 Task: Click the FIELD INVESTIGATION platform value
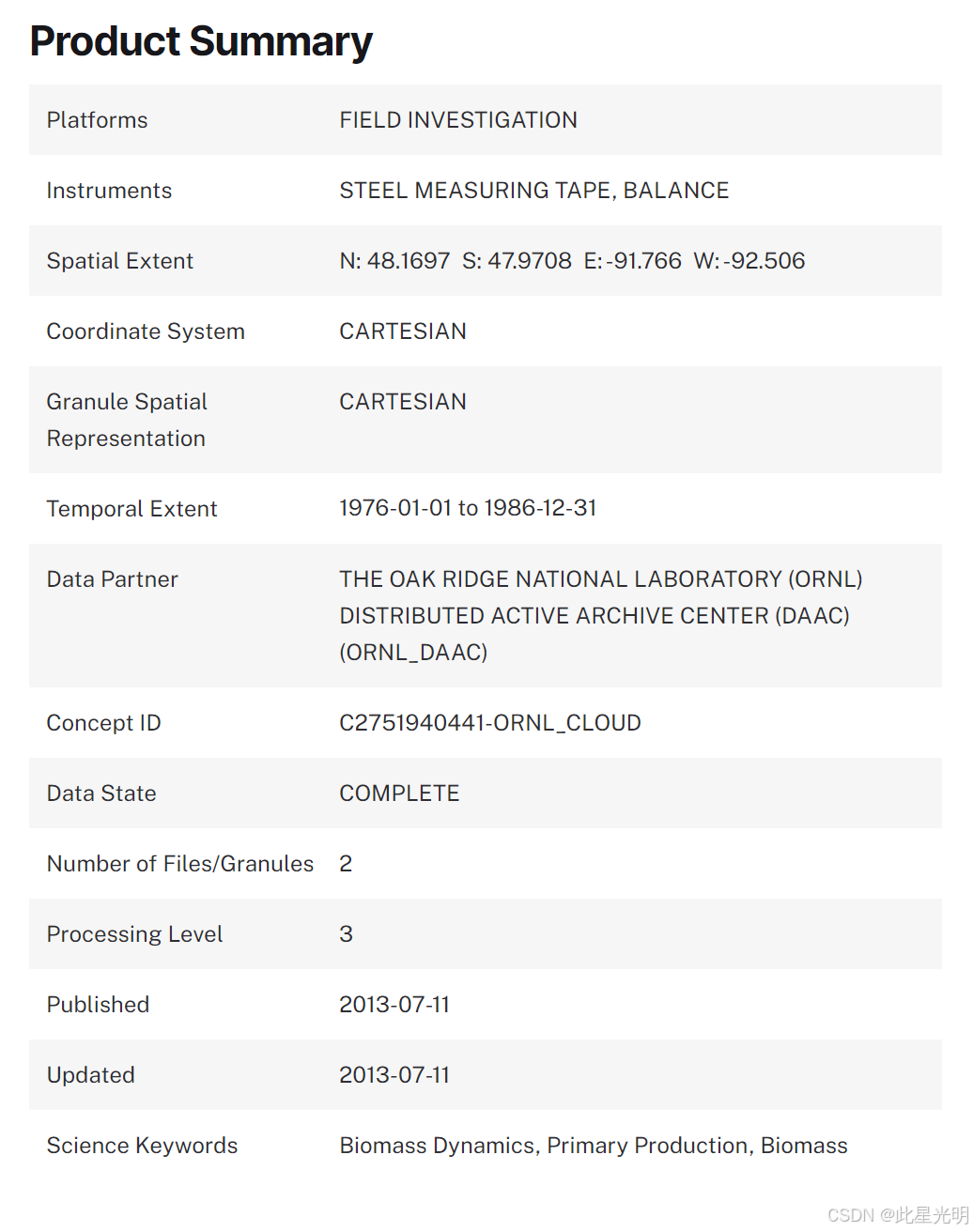(458, 120)
